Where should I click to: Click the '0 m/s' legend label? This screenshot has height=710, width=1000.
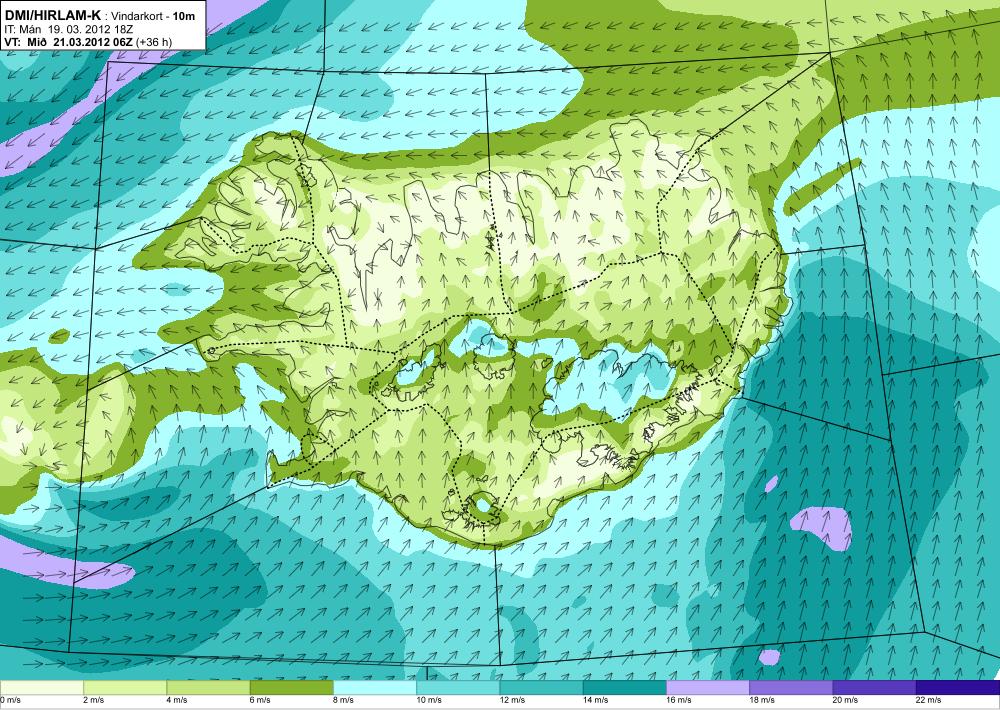11,700
